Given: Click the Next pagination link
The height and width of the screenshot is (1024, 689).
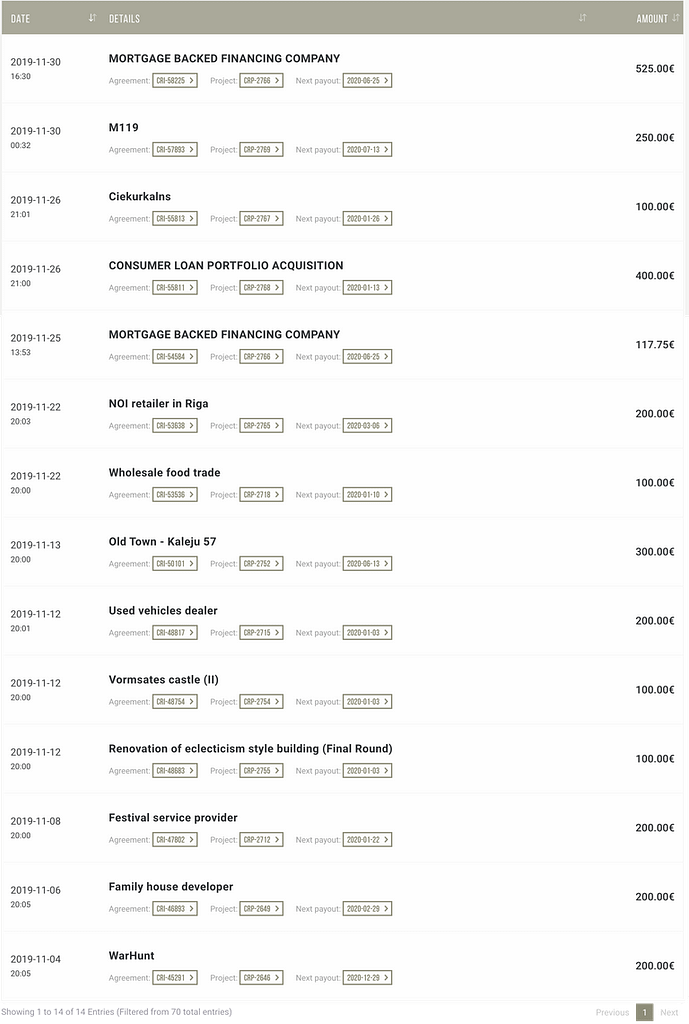Looking at the screenshot, I should coord(669,1012).
